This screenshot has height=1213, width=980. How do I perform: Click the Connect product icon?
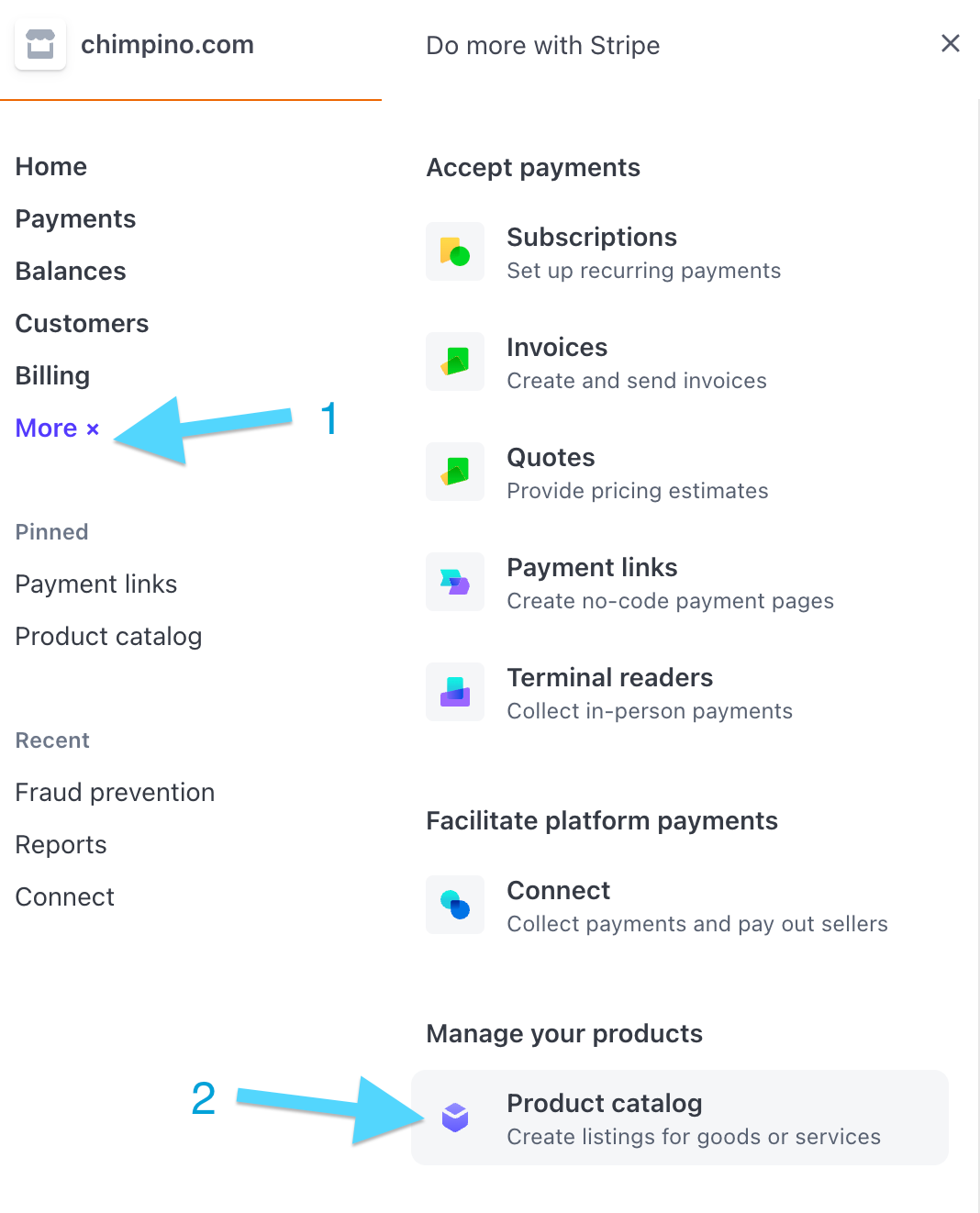coord(455,905)
